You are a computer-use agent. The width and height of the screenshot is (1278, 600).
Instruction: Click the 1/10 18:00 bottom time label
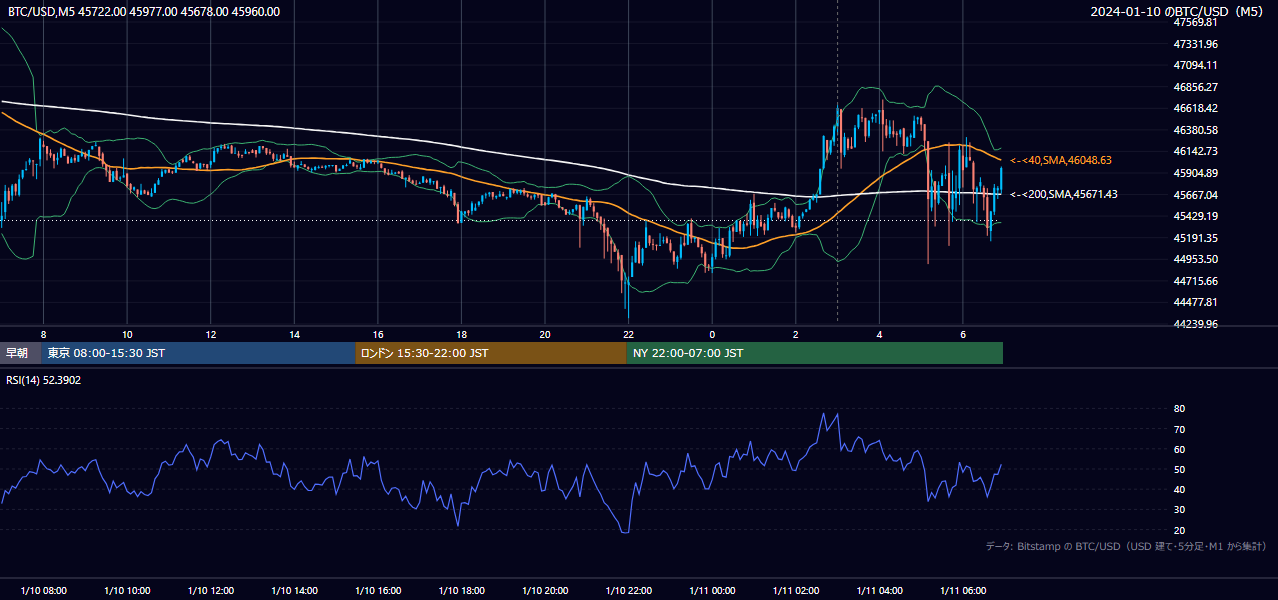click(461, 591)
